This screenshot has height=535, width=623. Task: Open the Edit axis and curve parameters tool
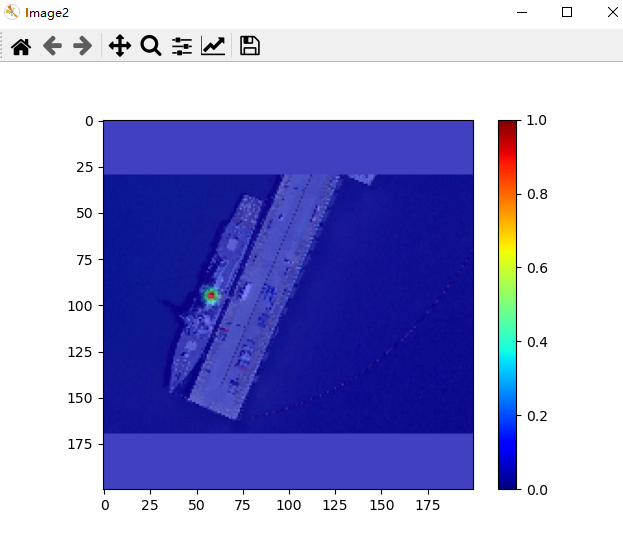coord(213,46)
